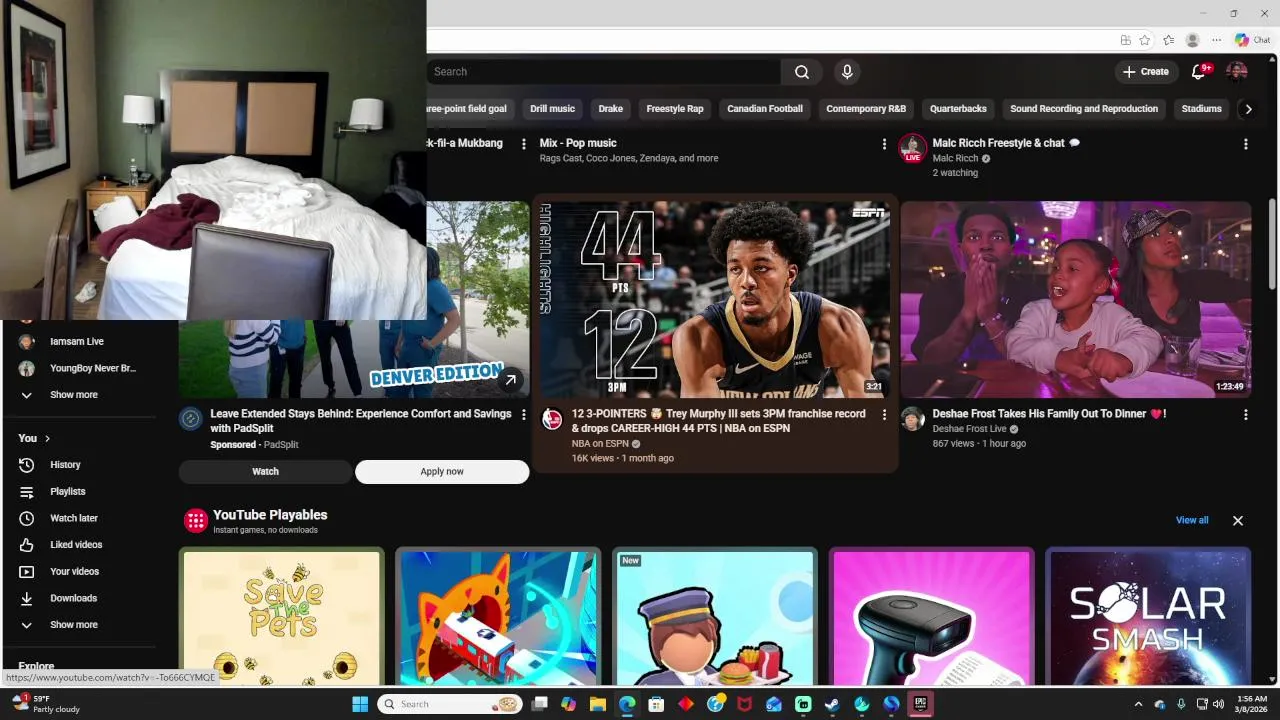Open the Save the Pets game card
1280x720 pixels.
coord(282,616)
